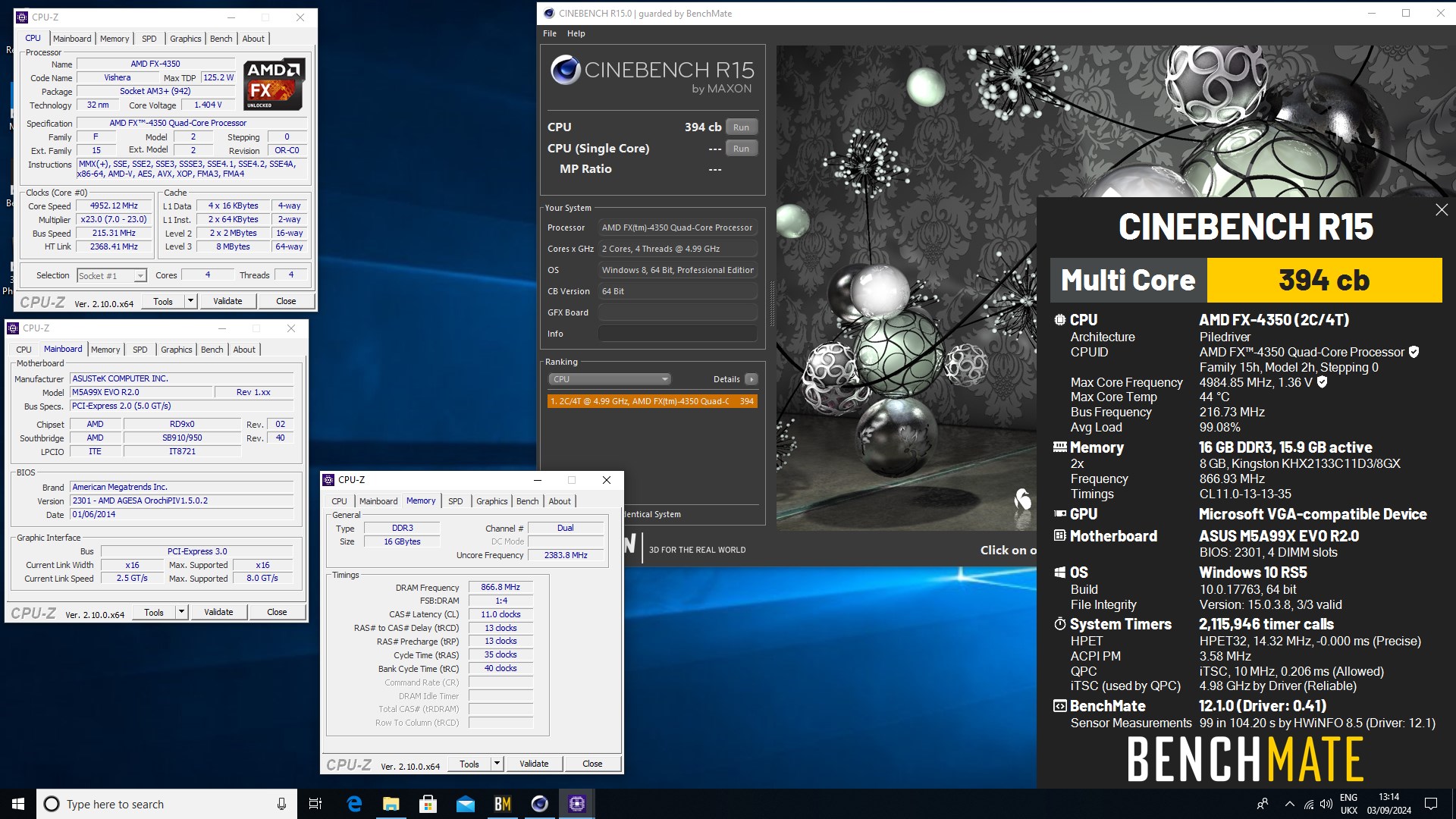Viewport: 1456px width, 819px height.
Task: Expand Tools dropdown arrow in Mainboard CPU-Z window
Action: [x=182, y=612]
